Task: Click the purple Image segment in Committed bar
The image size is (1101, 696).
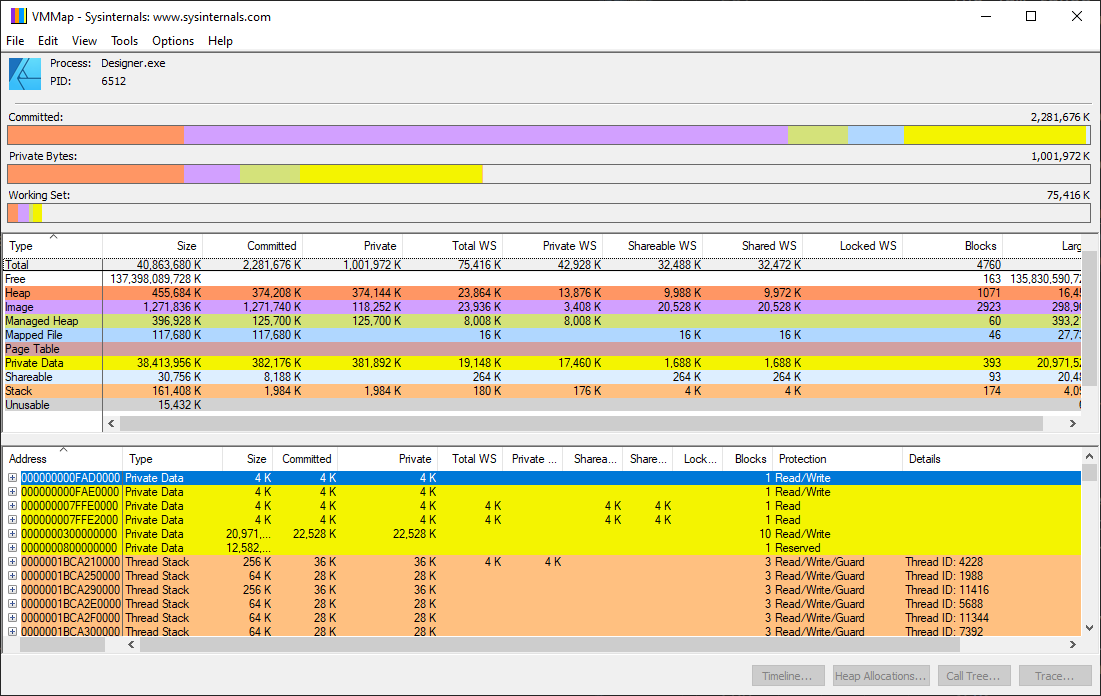Action: (485, 135)
